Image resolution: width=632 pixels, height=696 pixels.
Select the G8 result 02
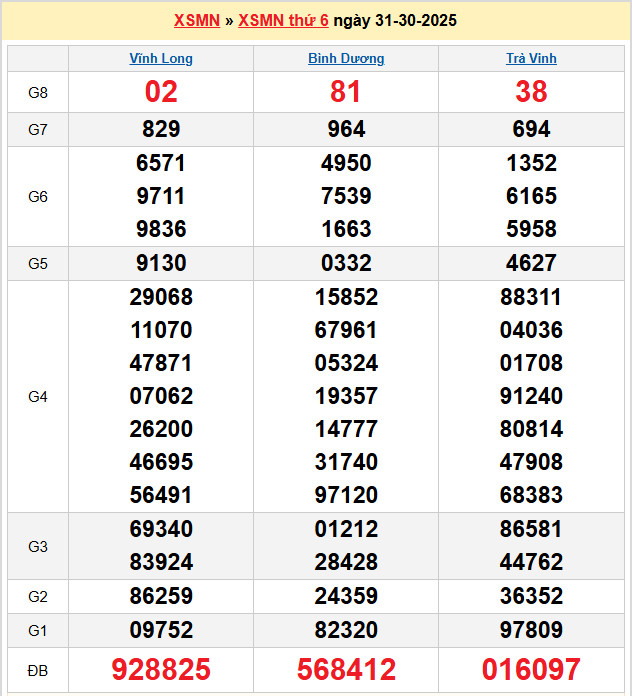[161, 92]
